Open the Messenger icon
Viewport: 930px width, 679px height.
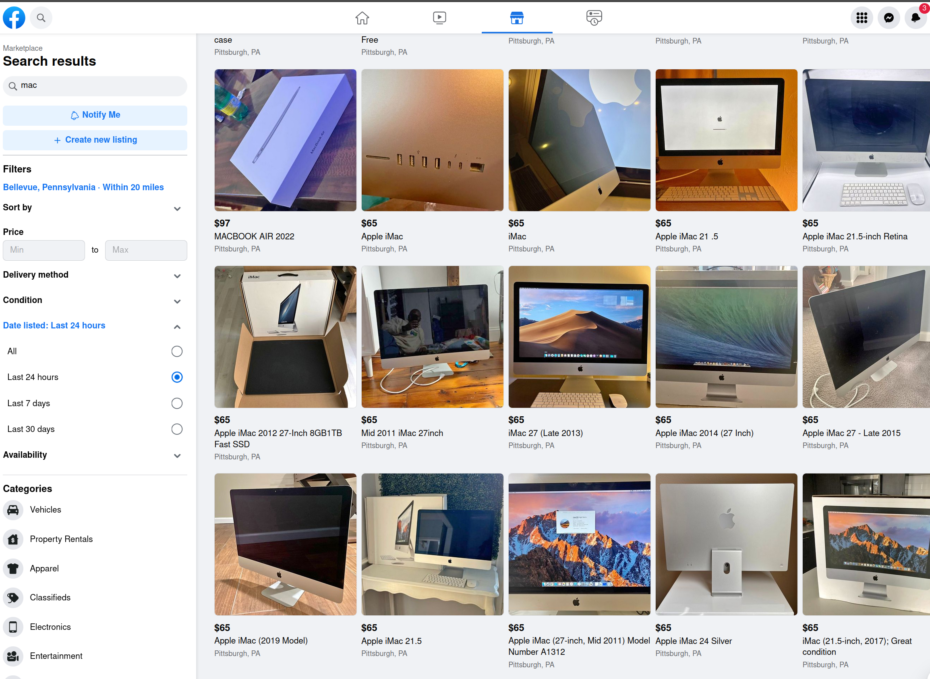889,18
